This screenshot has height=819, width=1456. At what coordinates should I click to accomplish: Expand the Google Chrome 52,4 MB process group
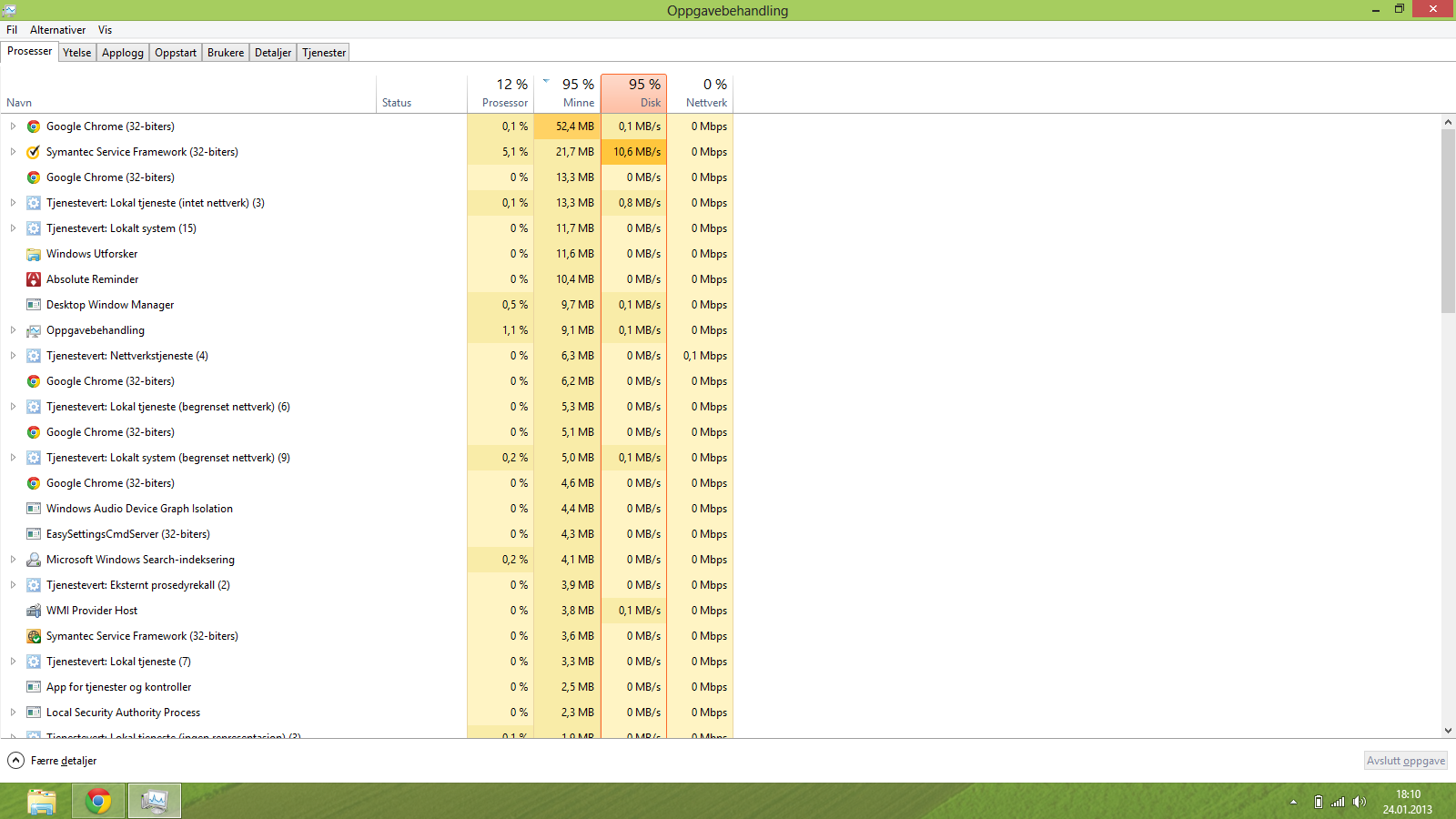pos(13,126)
